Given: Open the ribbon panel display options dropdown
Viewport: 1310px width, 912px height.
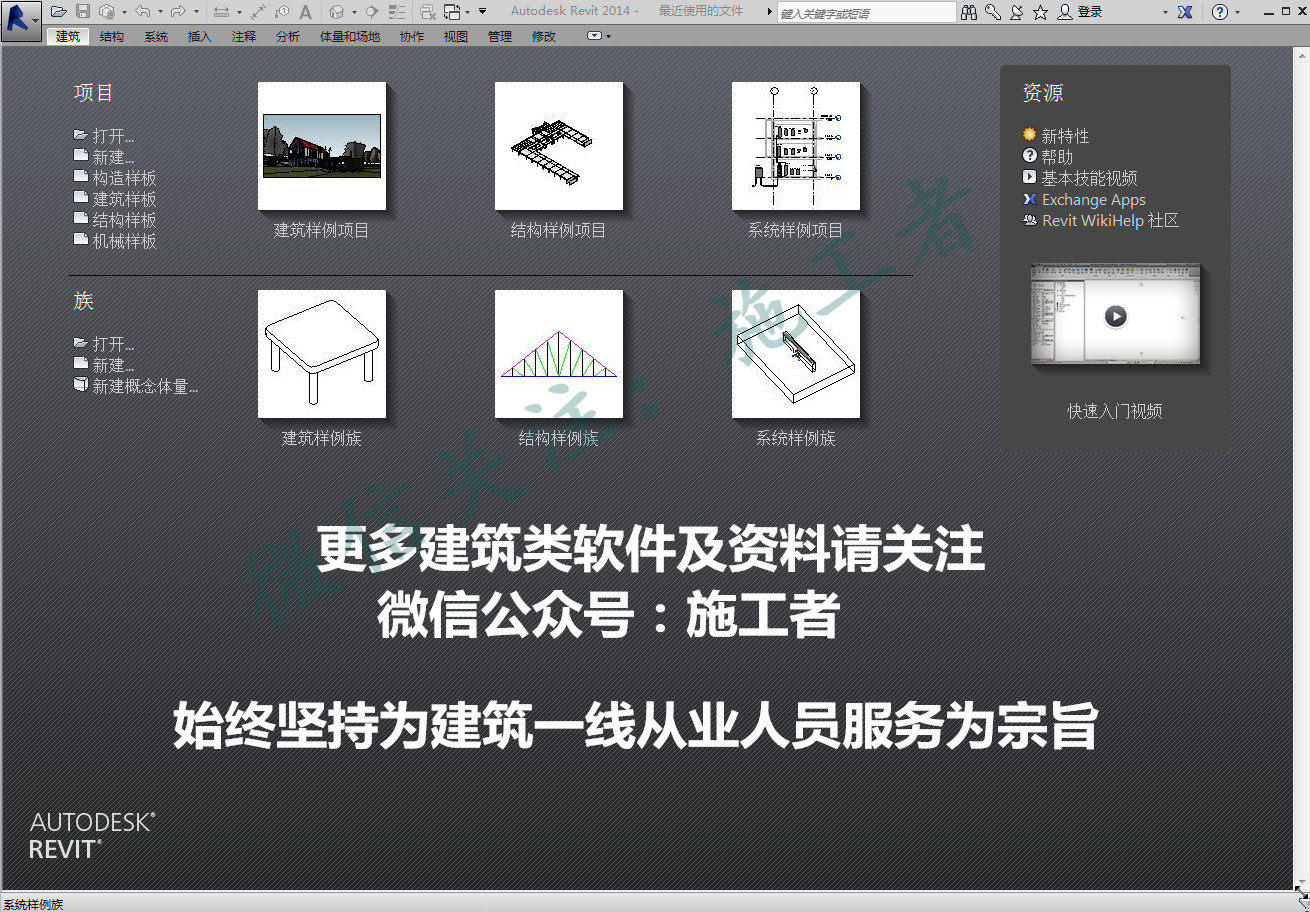Looking at the screenshot, I should click(598, 36).
